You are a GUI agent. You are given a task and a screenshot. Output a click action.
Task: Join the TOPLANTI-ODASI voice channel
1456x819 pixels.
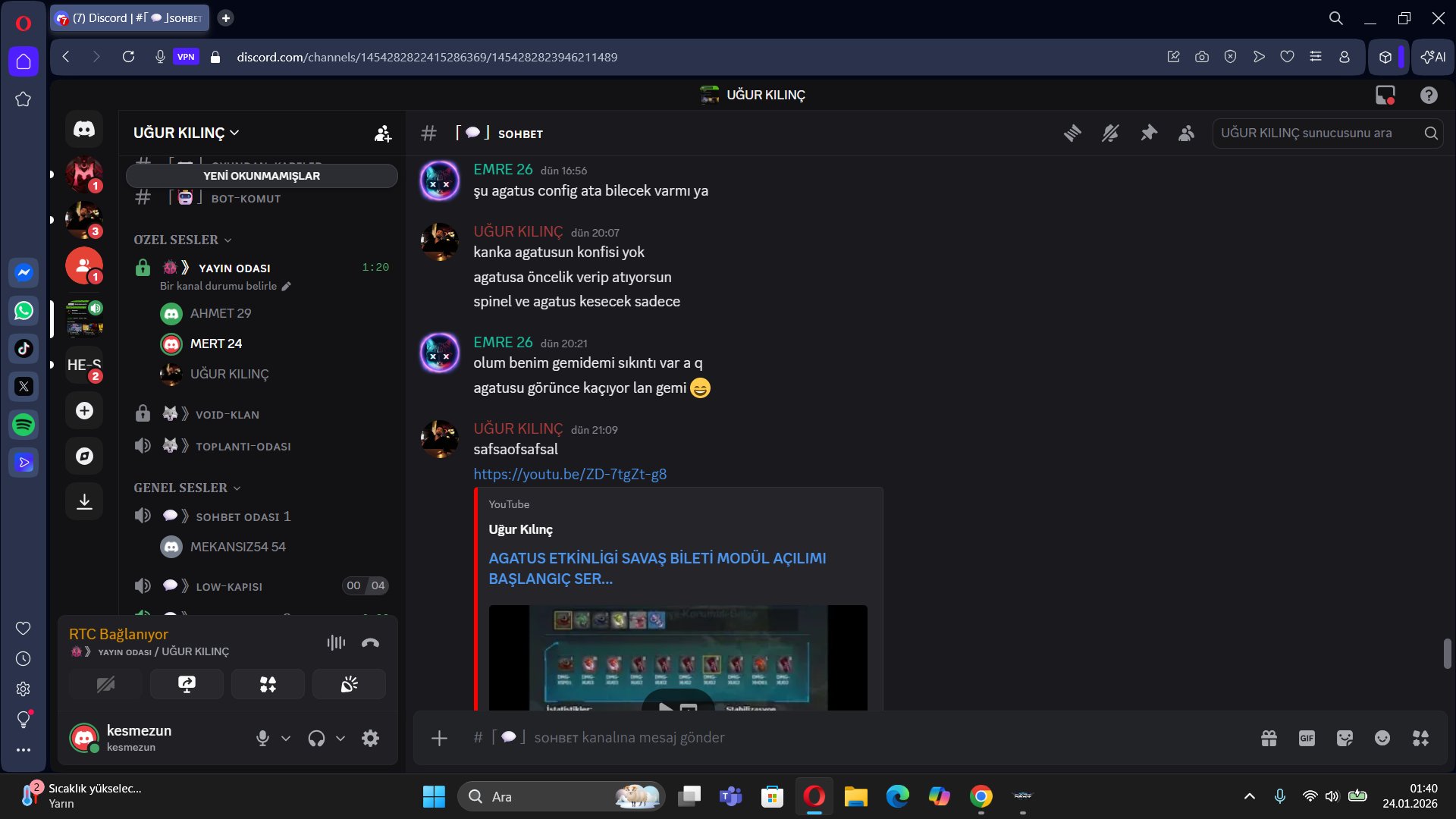click(x=262, y=446)
